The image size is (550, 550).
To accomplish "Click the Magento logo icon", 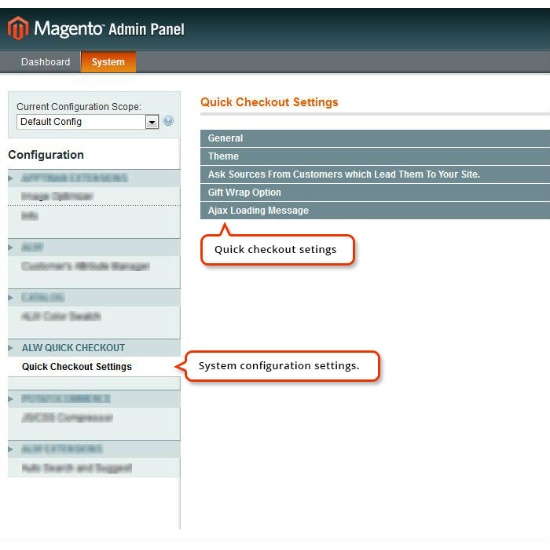I will coord(18,28).
